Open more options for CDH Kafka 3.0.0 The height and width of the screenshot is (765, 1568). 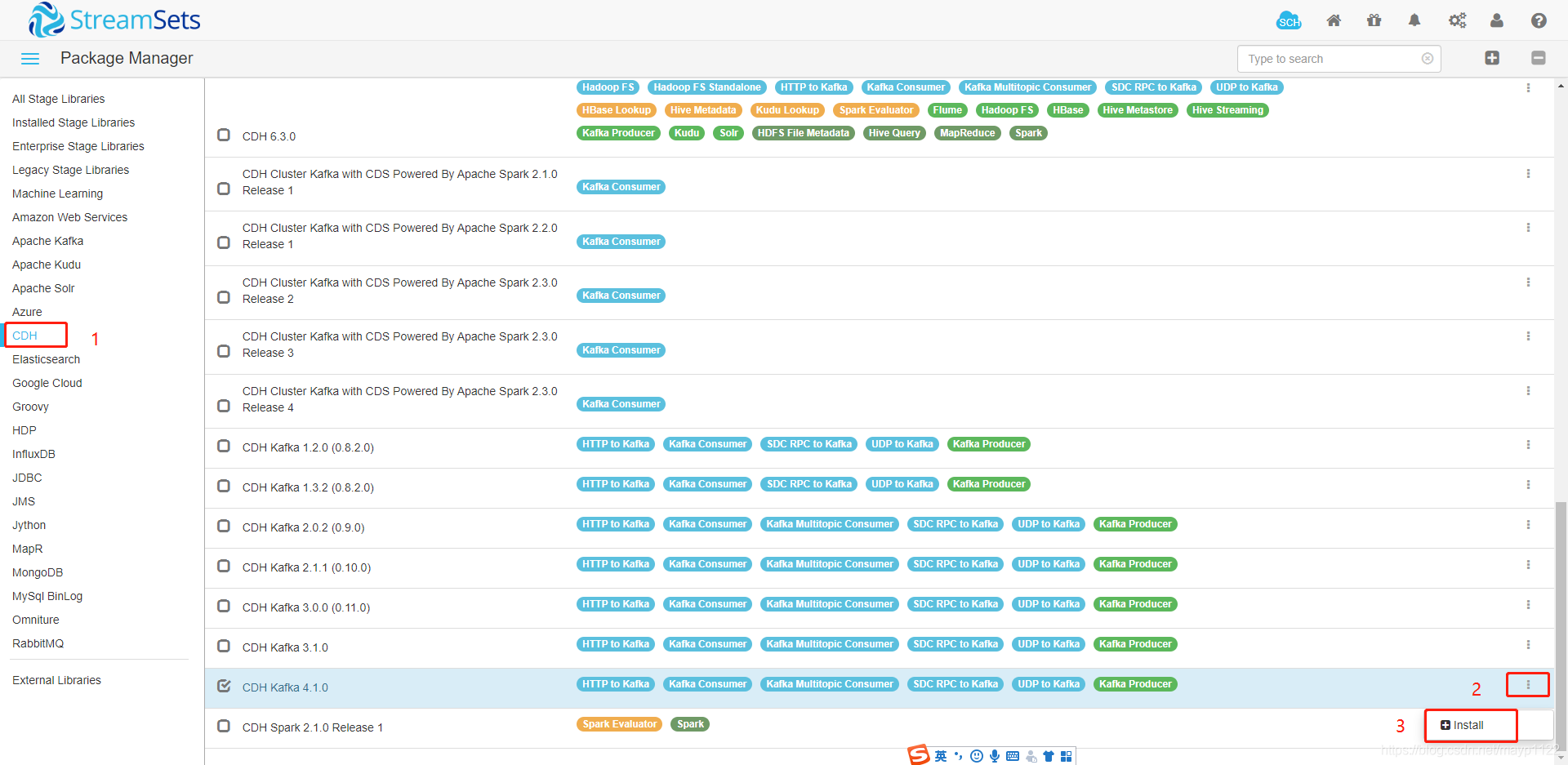(x=1528, y=605)
